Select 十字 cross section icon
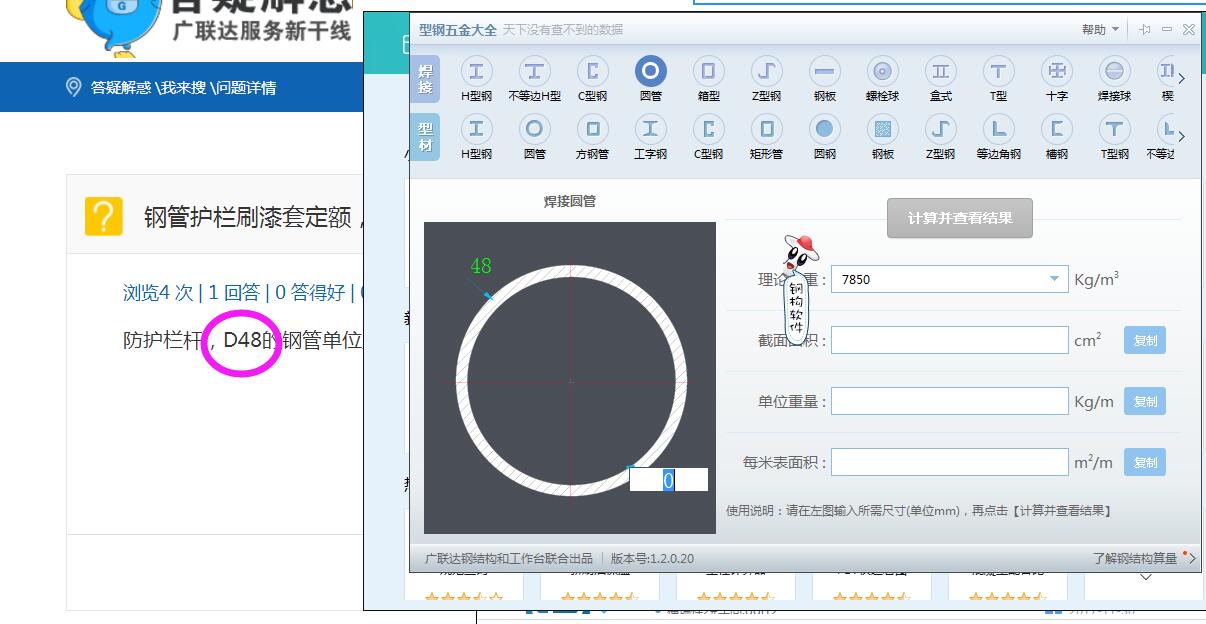Screen dimensions: 1206x624 [1057, 79]
